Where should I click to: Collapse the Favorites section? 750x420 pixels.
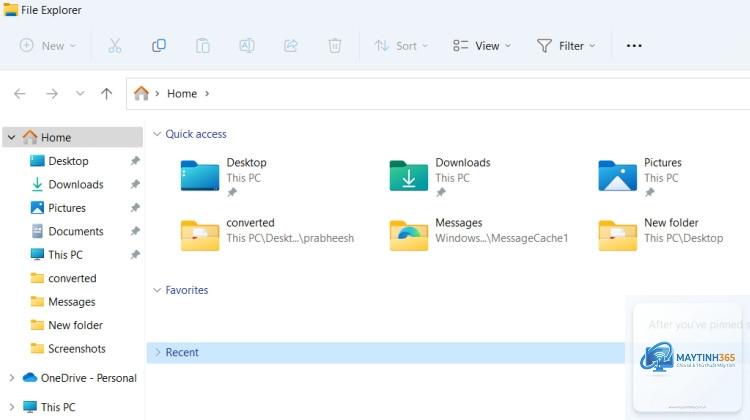[157, 290]
